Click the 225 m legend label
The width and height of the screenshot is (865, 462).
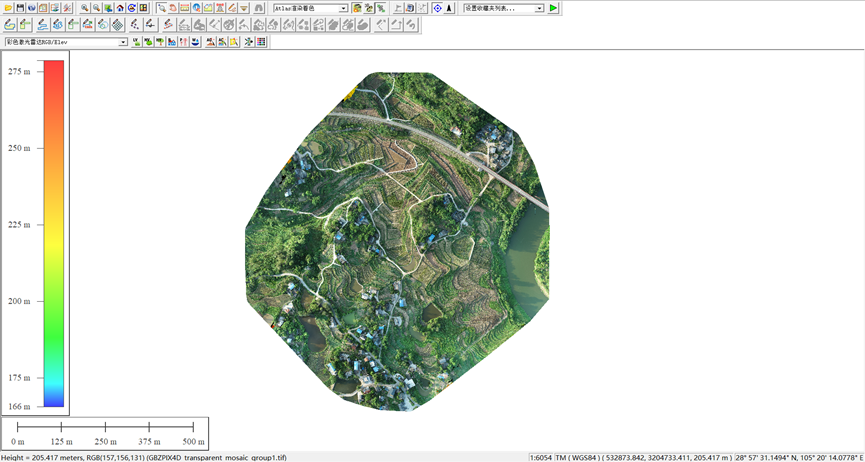coord(18,225)
